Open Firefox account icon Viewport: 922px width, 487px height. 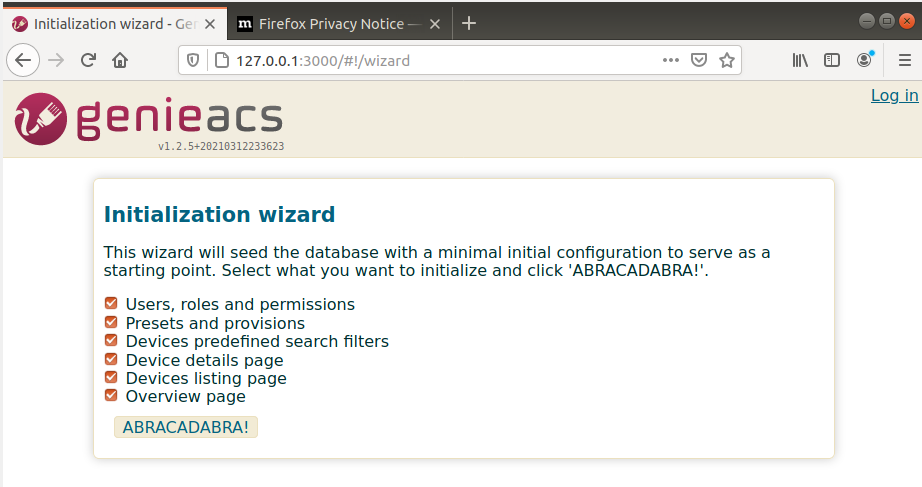coord(864,59)
